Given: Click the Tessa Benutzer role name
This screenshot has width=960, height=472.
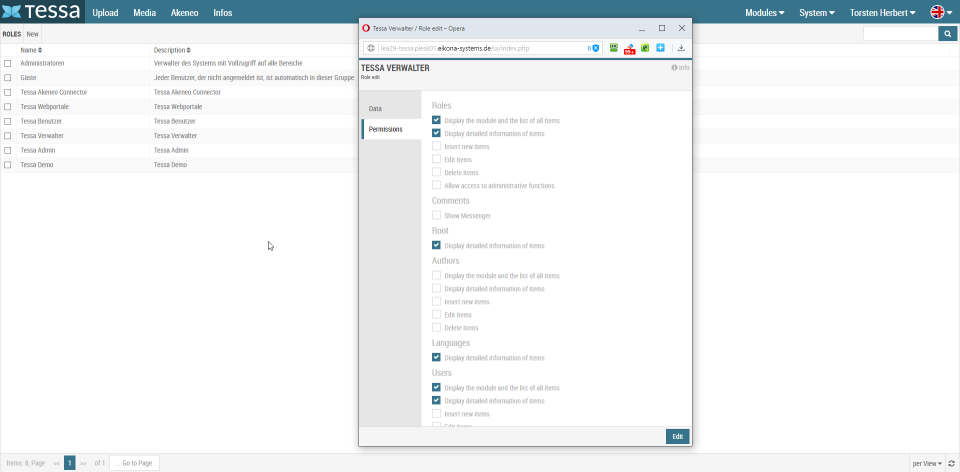Looking at the screenshot, I should (41, 121).
